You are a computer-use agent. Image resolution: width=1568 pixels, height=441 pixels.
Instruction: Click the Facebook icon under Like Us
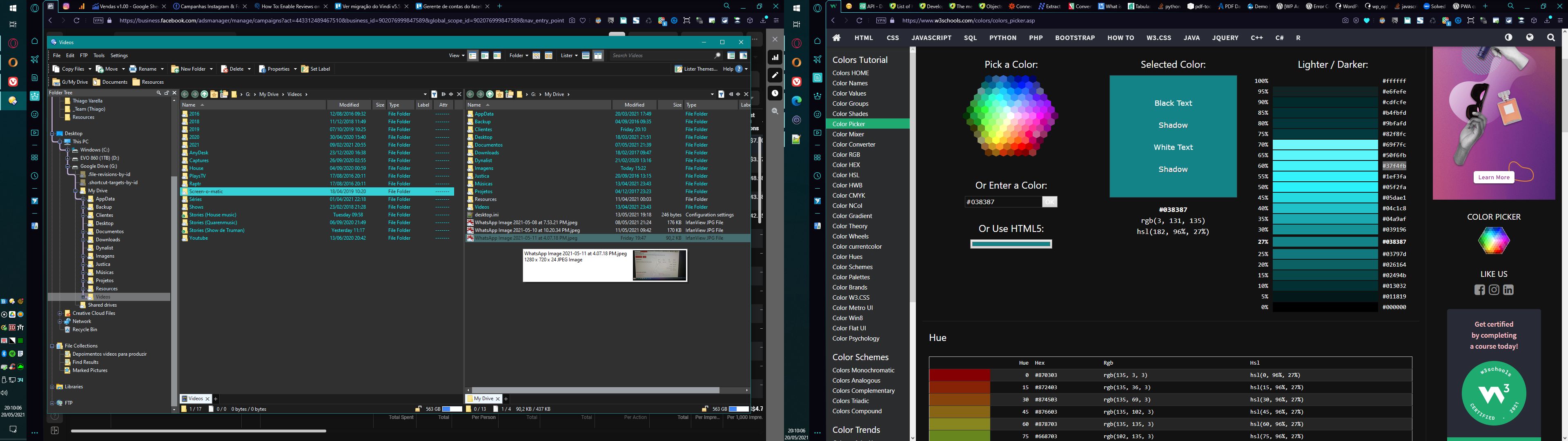click(x=1479, y=290)
